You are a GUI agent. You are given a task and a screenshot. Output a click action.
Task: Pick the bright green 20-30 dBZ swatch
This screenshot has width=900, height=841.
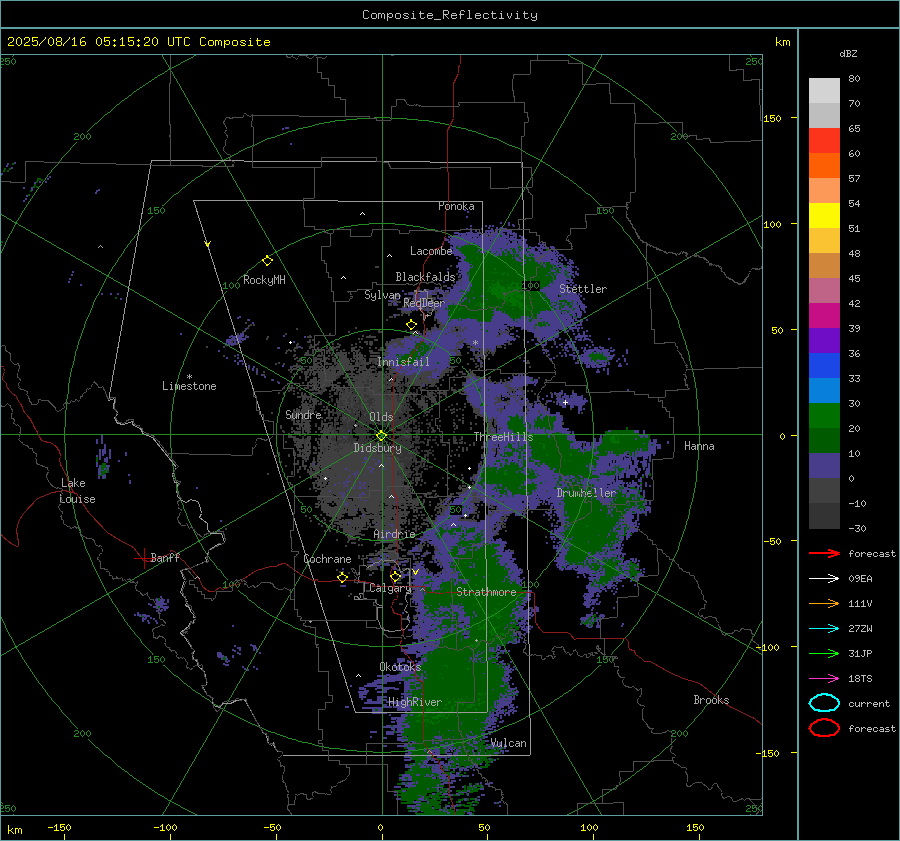pyautogui.click(x=824, y=416)
